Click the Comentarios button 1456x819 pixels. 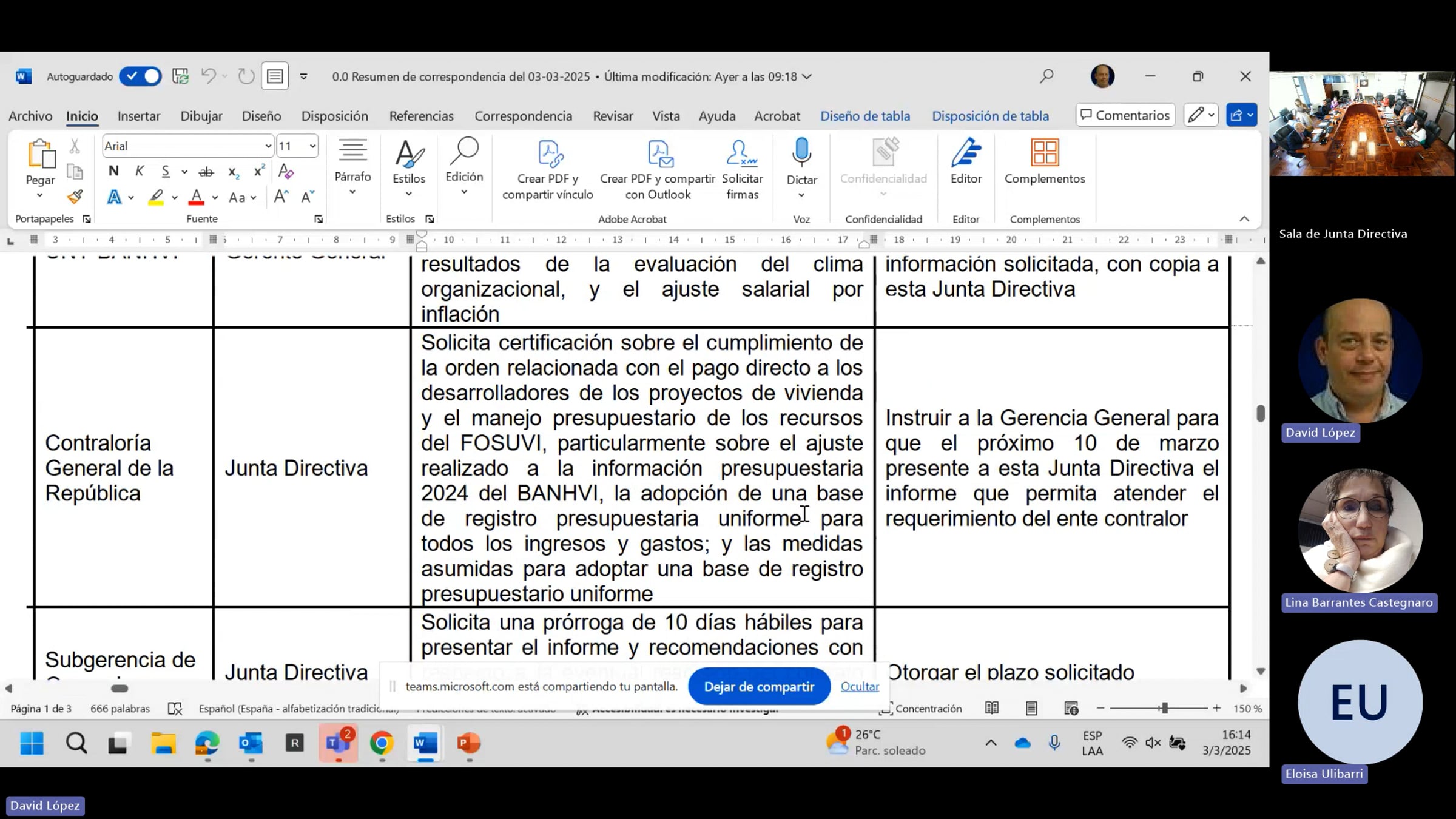pyautogui.click(x=1125, y=115)
